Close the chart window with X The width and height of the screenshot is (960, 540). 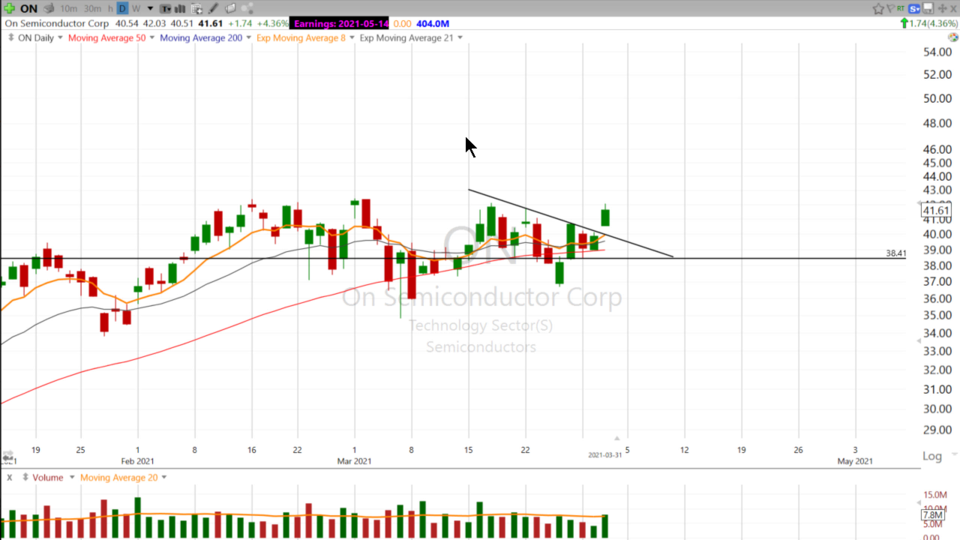tap(953, 9)
